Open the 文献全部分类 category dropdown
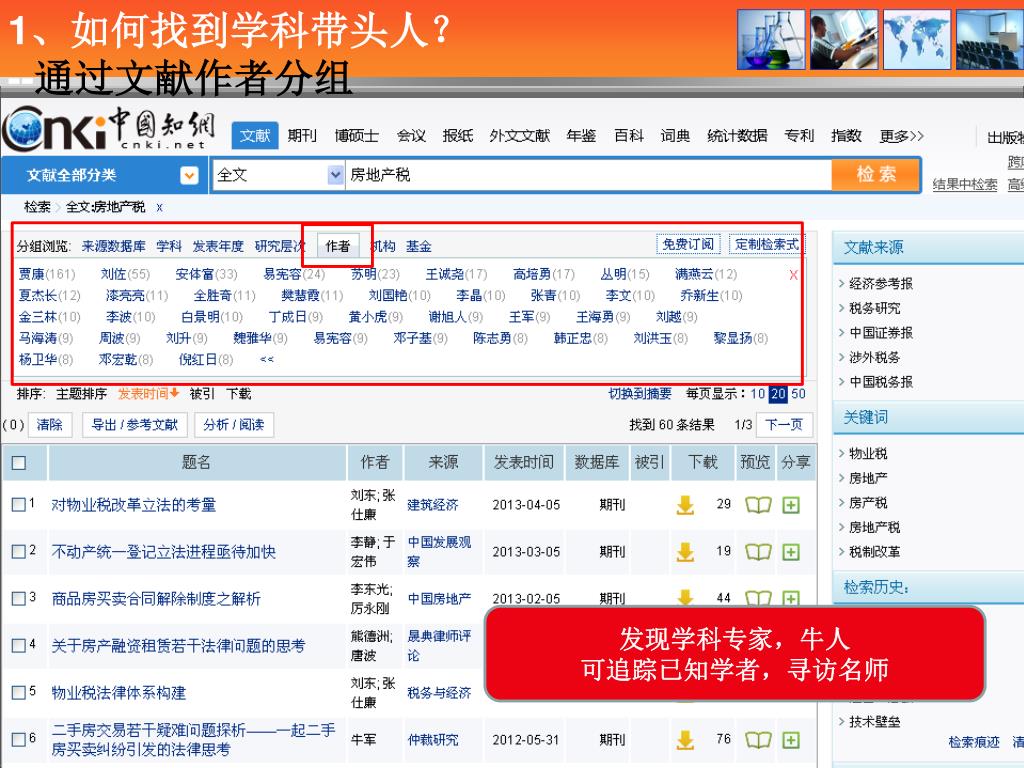Screen dimensions: 1024x768 coord(189,175)
